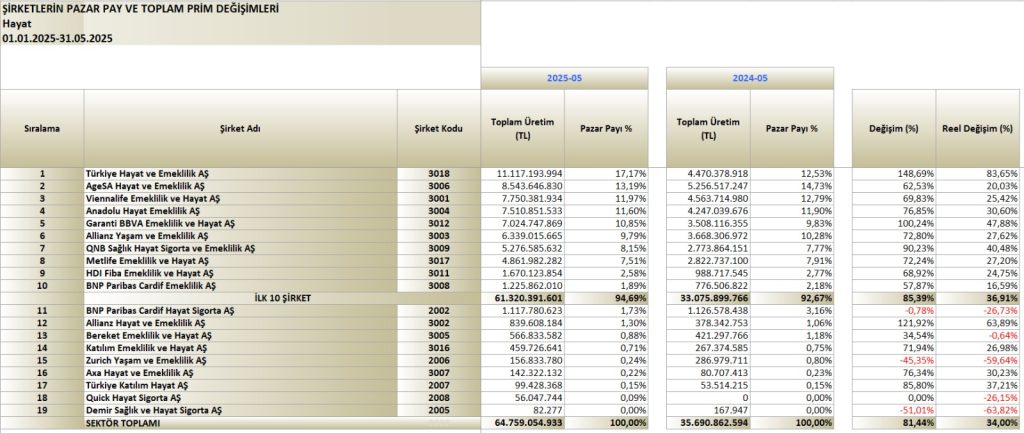
Task: Click Axa Hayat ve Emeklilik AŞ cell
Action: (x=240, y=373)
